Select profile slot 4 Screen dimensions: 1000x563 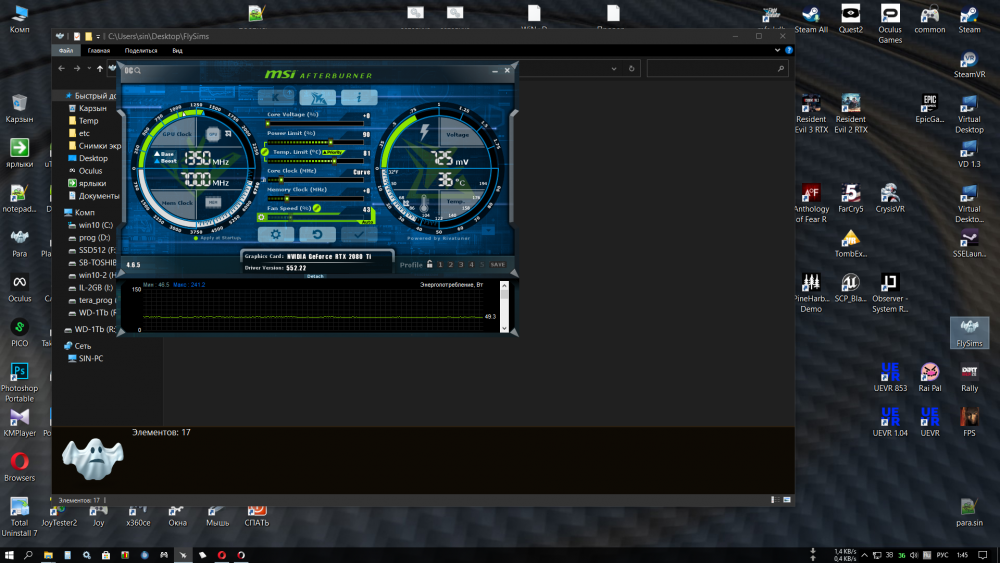(x=471, y=265)
